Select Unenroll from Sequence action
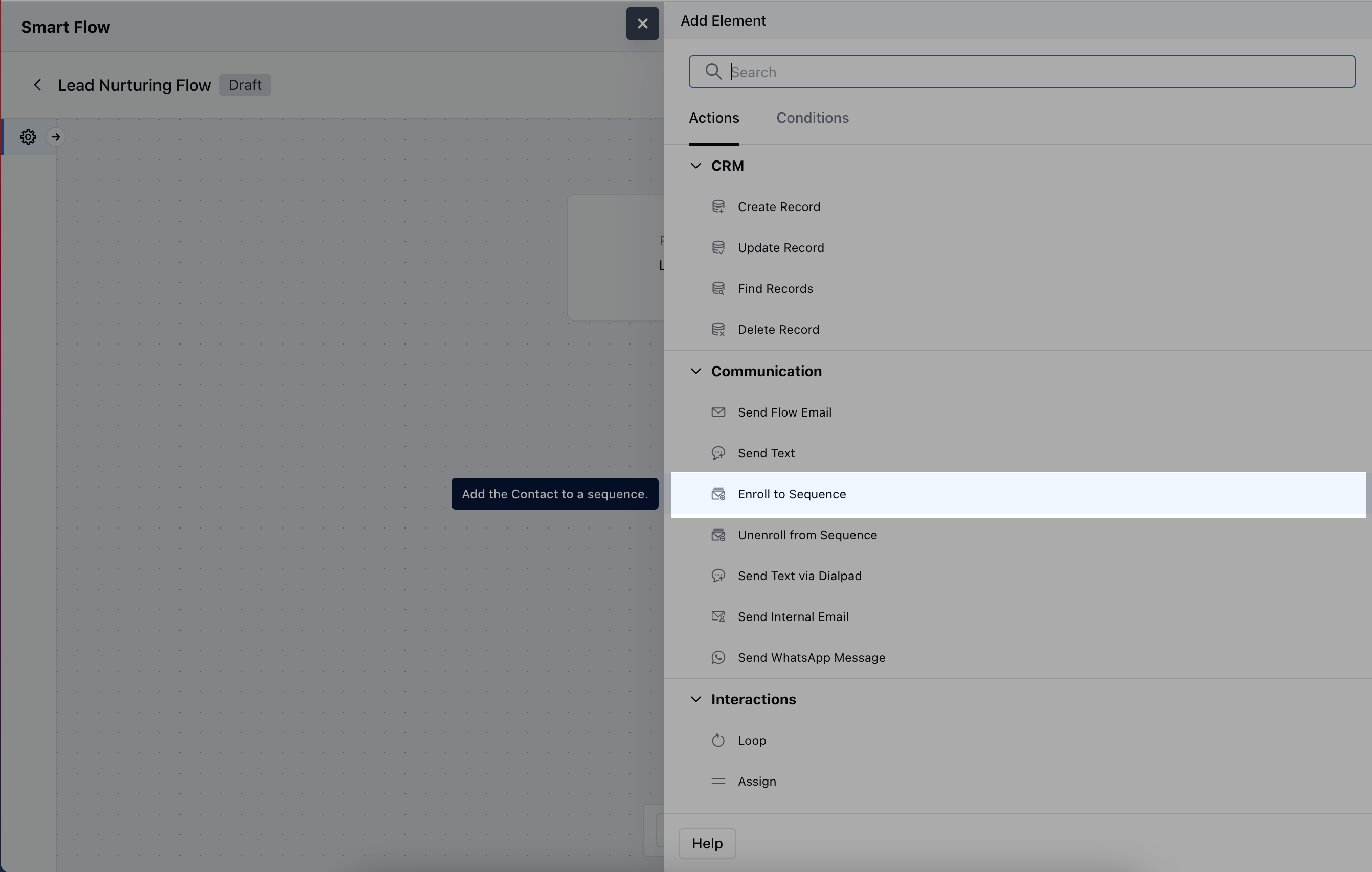 click(x=807, y=535)
